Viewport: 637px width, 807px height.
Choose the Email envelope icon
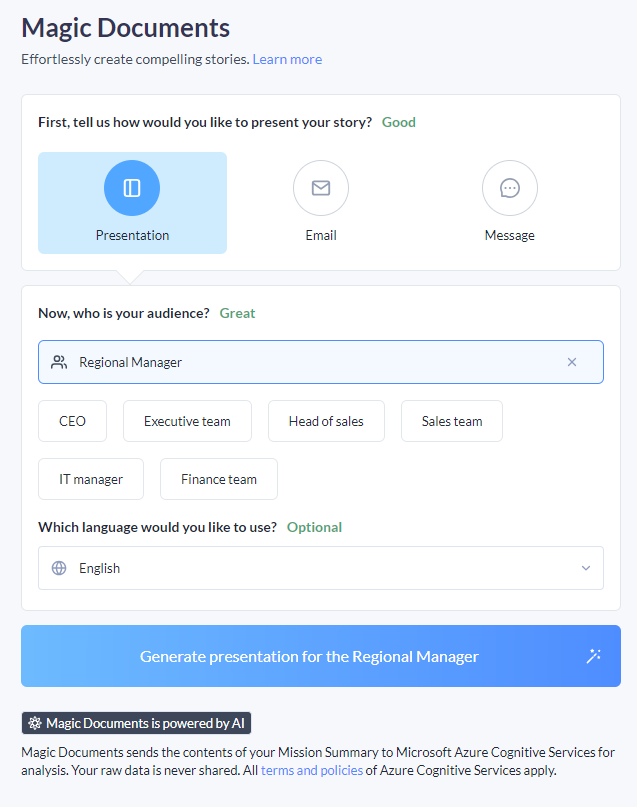321,188
